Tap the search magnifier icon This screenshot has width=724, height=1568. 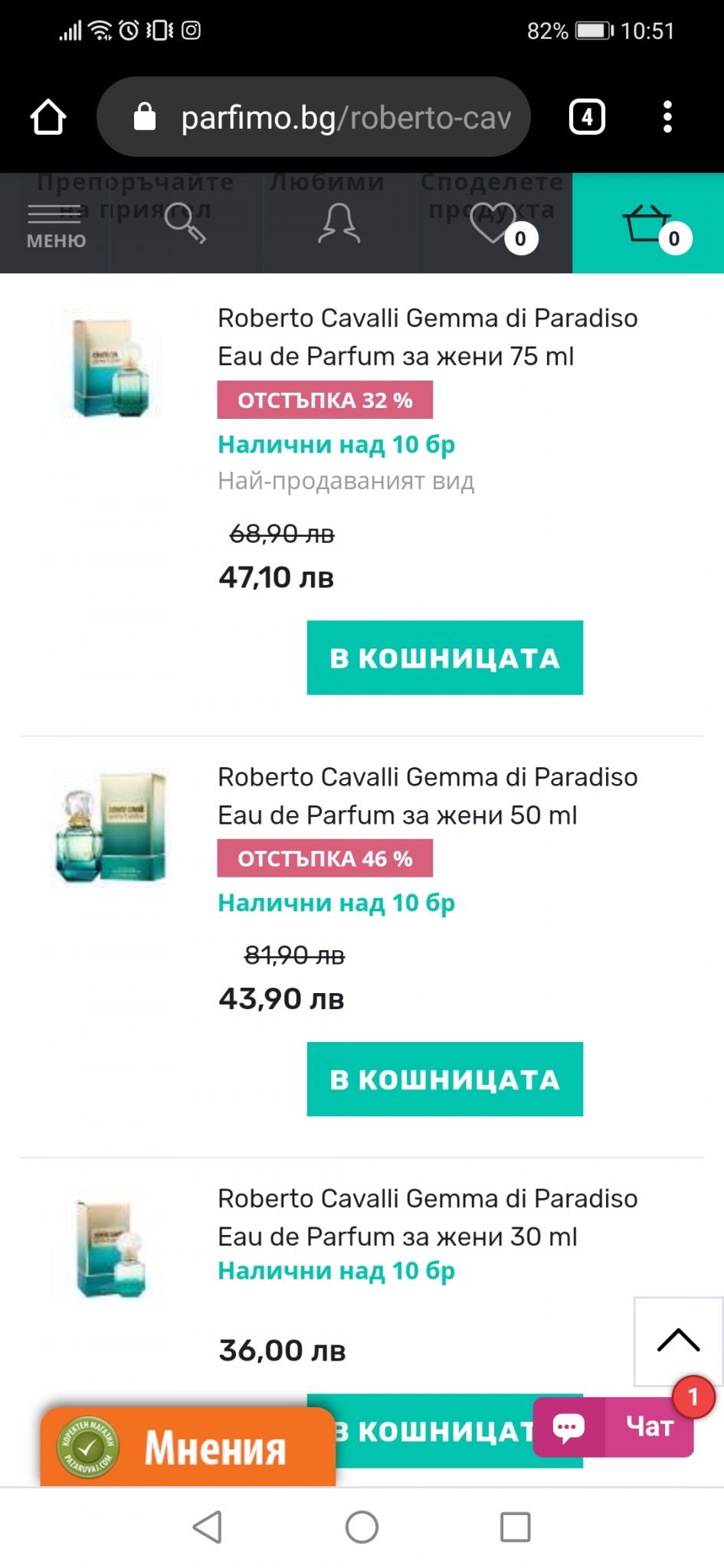(x=185, y=223)
